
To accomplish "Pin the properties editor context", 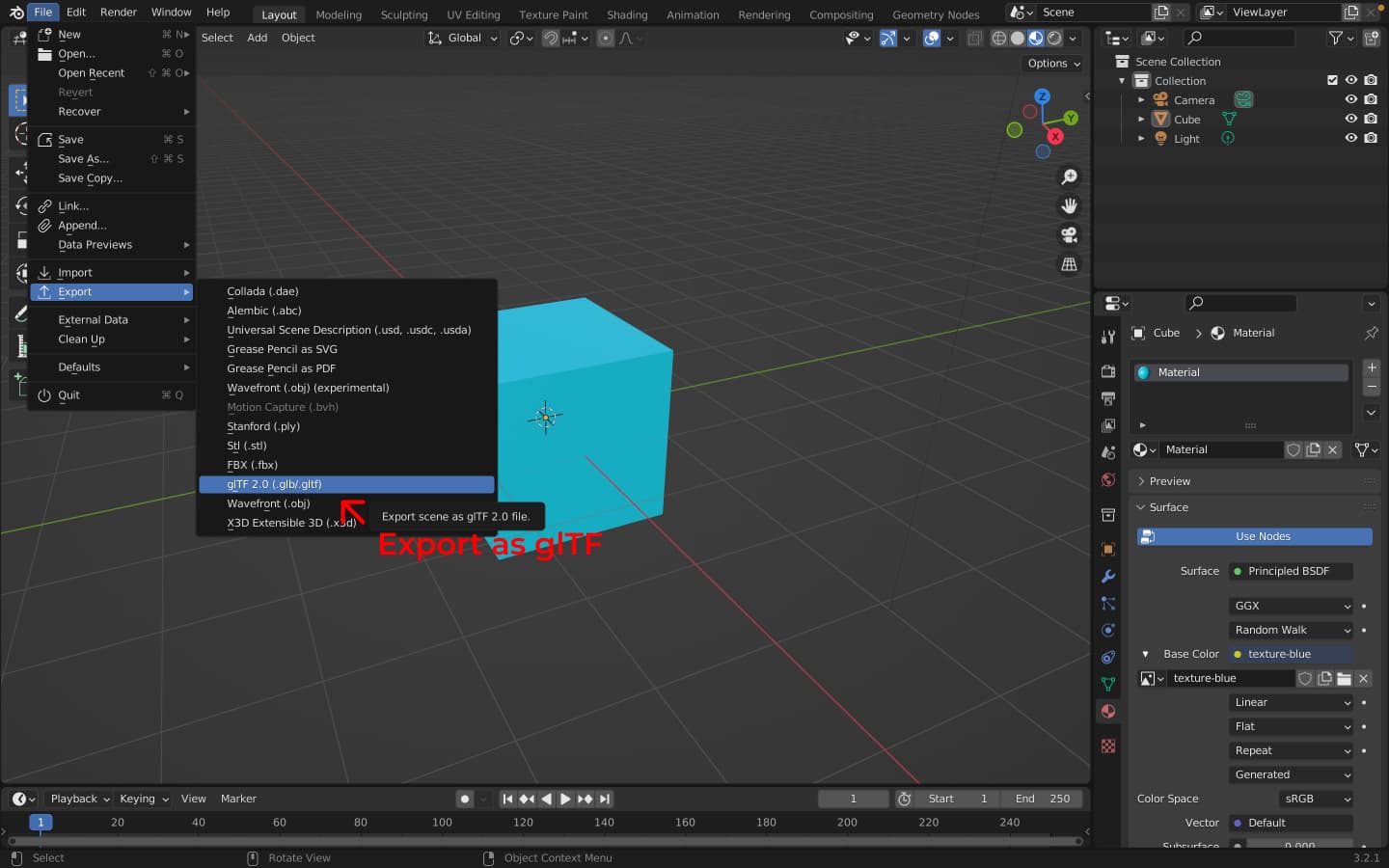I will tap(1371, 333).
